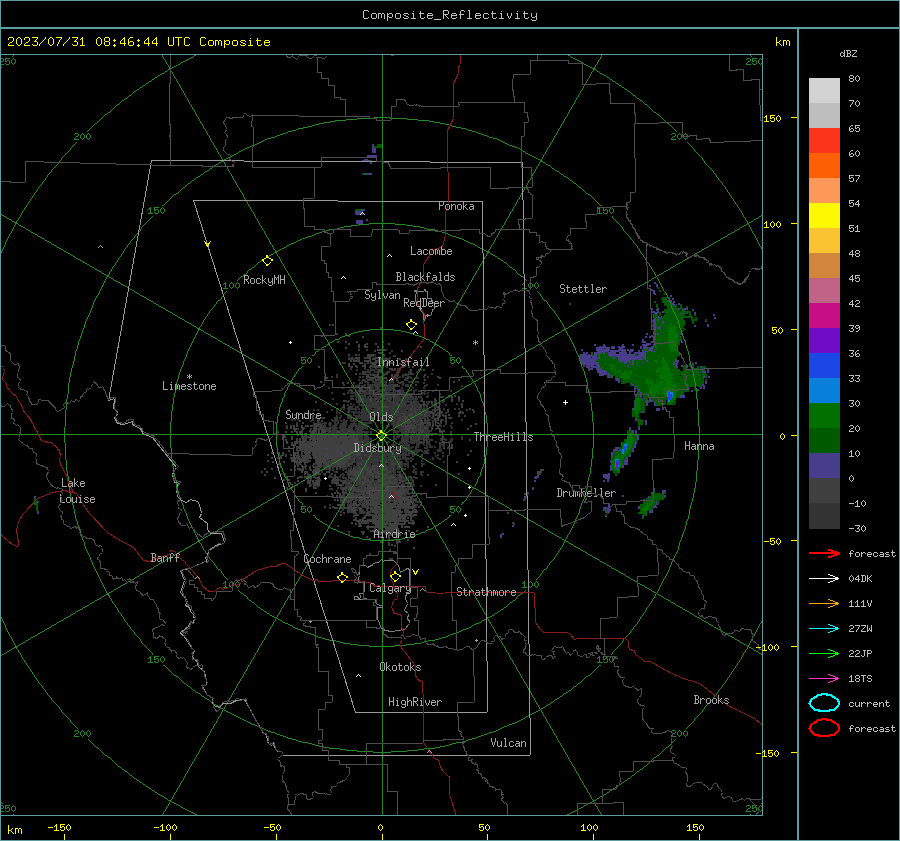Click the Sylvan label on map
900x841 pixels.
[382, 295]
